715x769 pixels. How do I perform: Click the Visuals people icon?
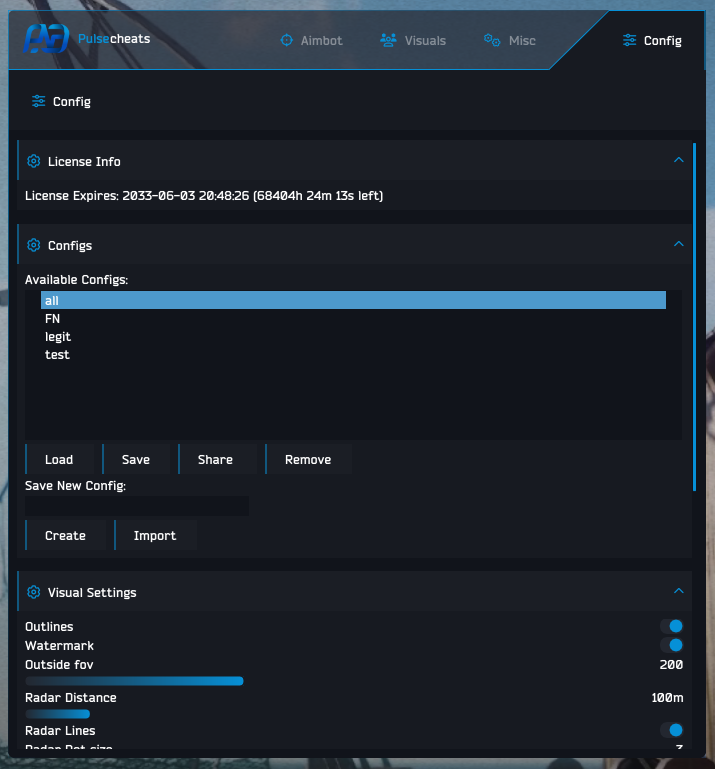388,40
